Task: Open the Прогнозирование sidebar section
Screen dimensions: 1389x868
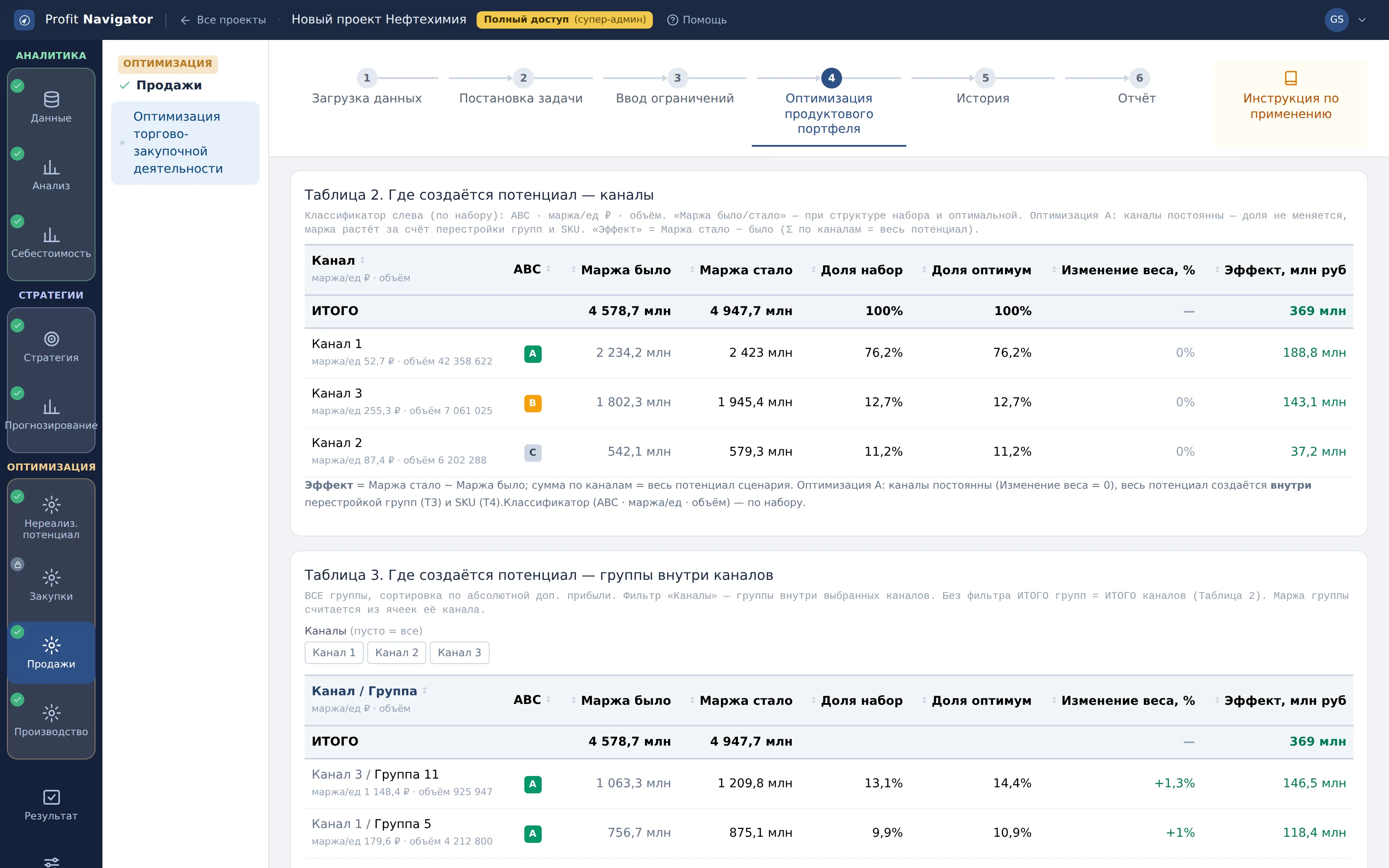Action: (x=51, y=414)
